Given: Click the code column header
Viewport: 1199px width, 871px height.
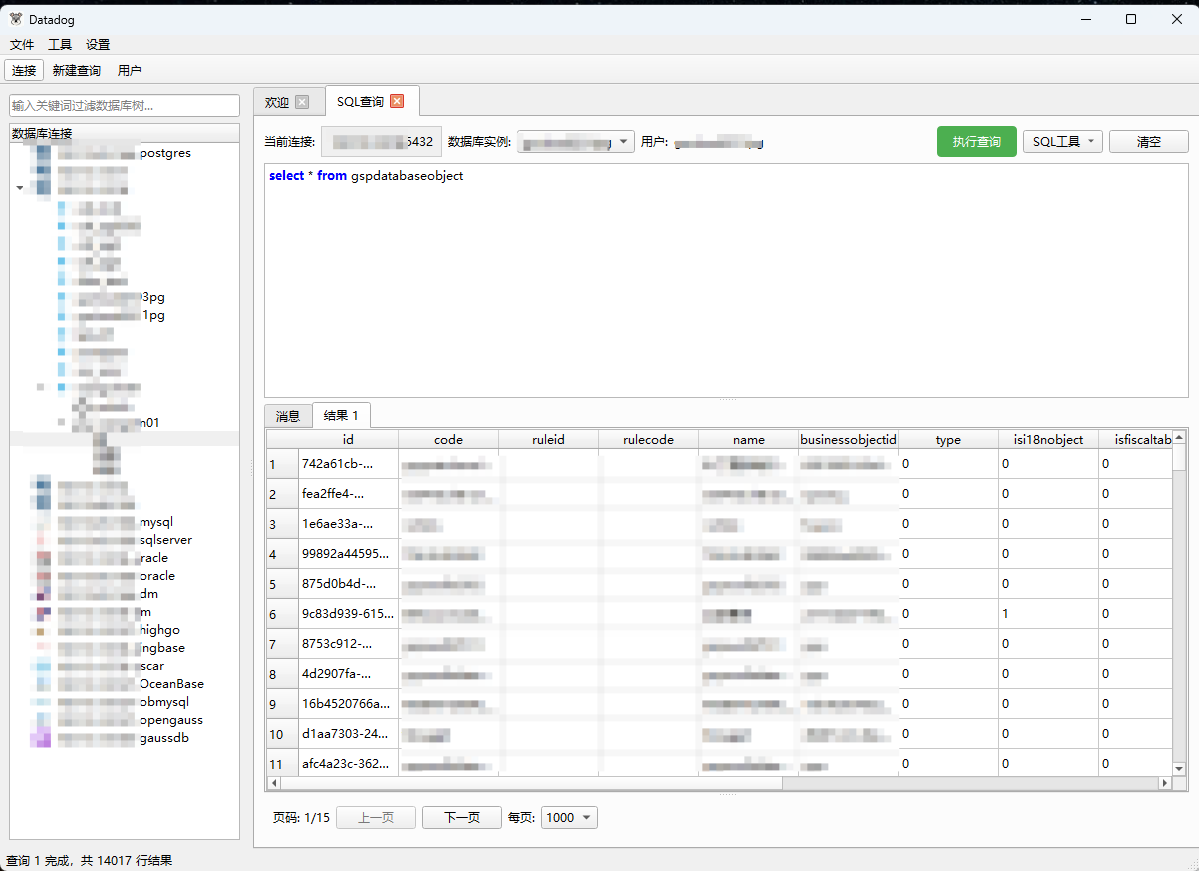Looking at the screenshot, I should click(448, 439).
